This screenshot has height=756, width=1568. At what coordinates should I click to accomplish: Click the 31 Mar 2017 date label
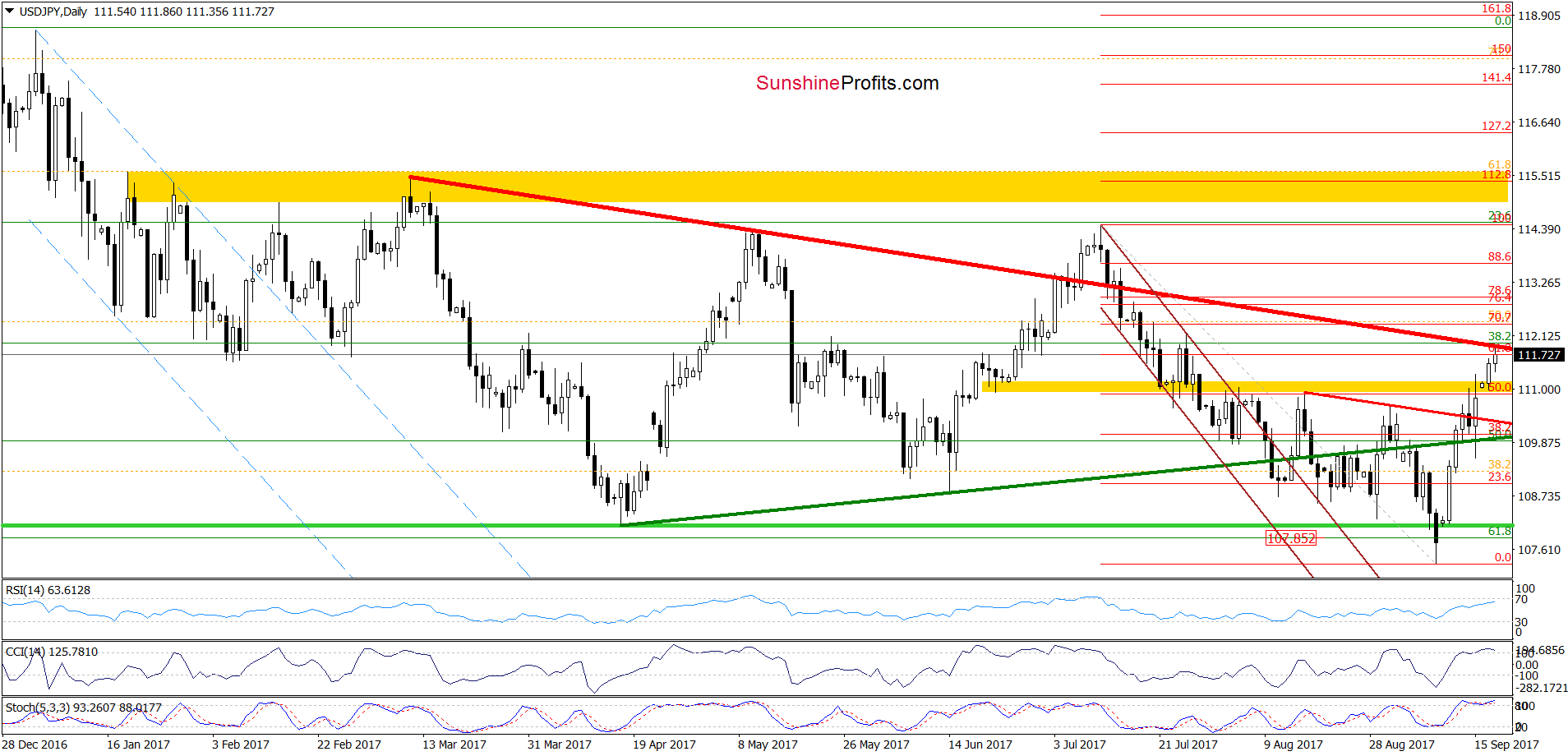click(x=559, y=744)
